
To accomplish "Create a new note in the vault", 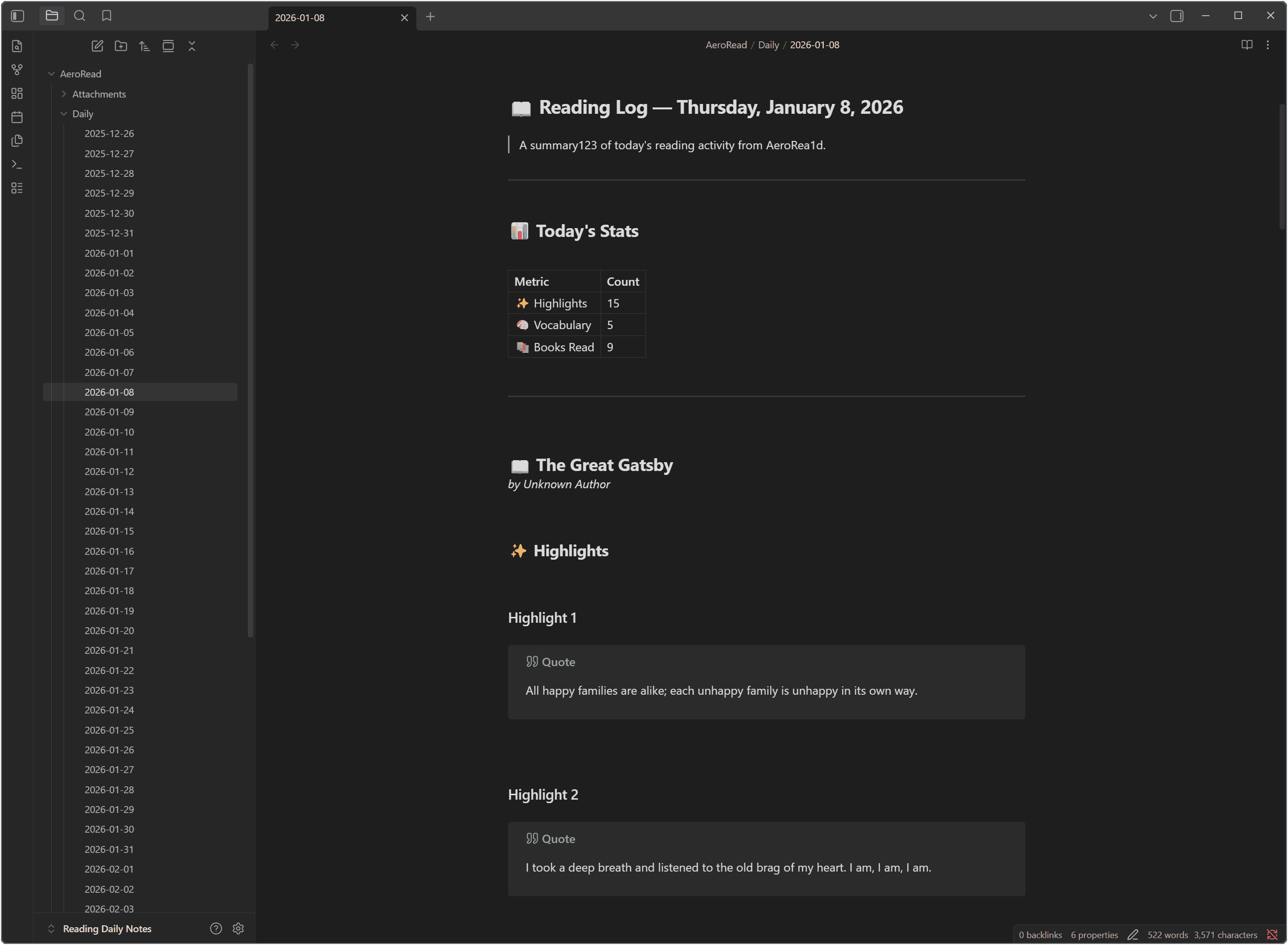I will point(97,46).
